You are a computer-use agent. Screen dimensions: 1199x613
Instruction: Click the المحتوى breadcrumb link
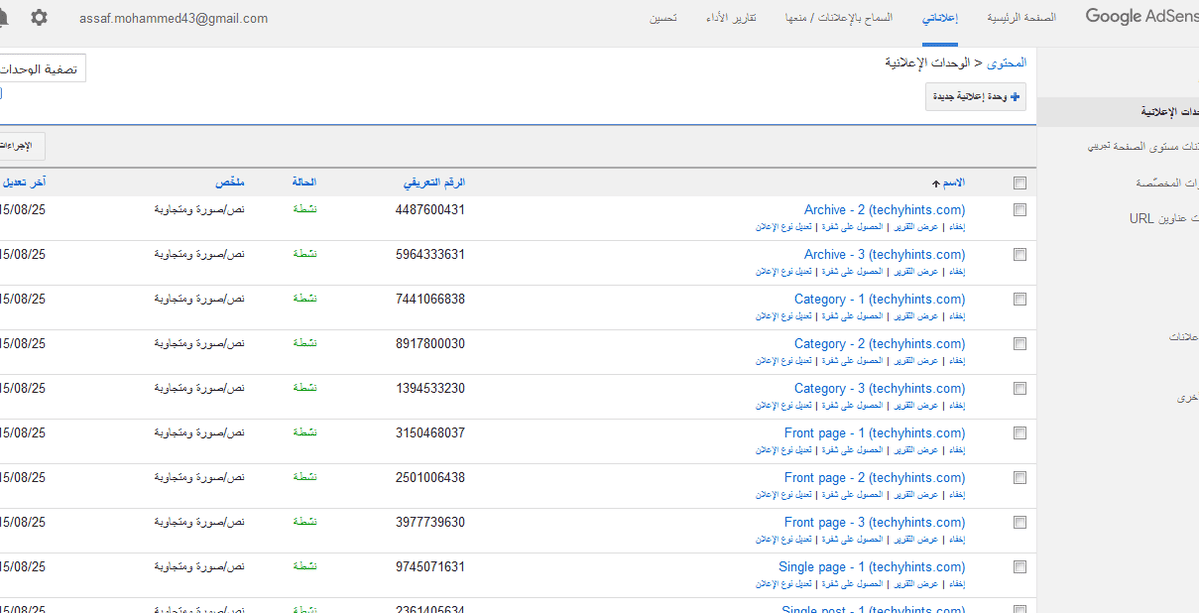[1009, 63]
